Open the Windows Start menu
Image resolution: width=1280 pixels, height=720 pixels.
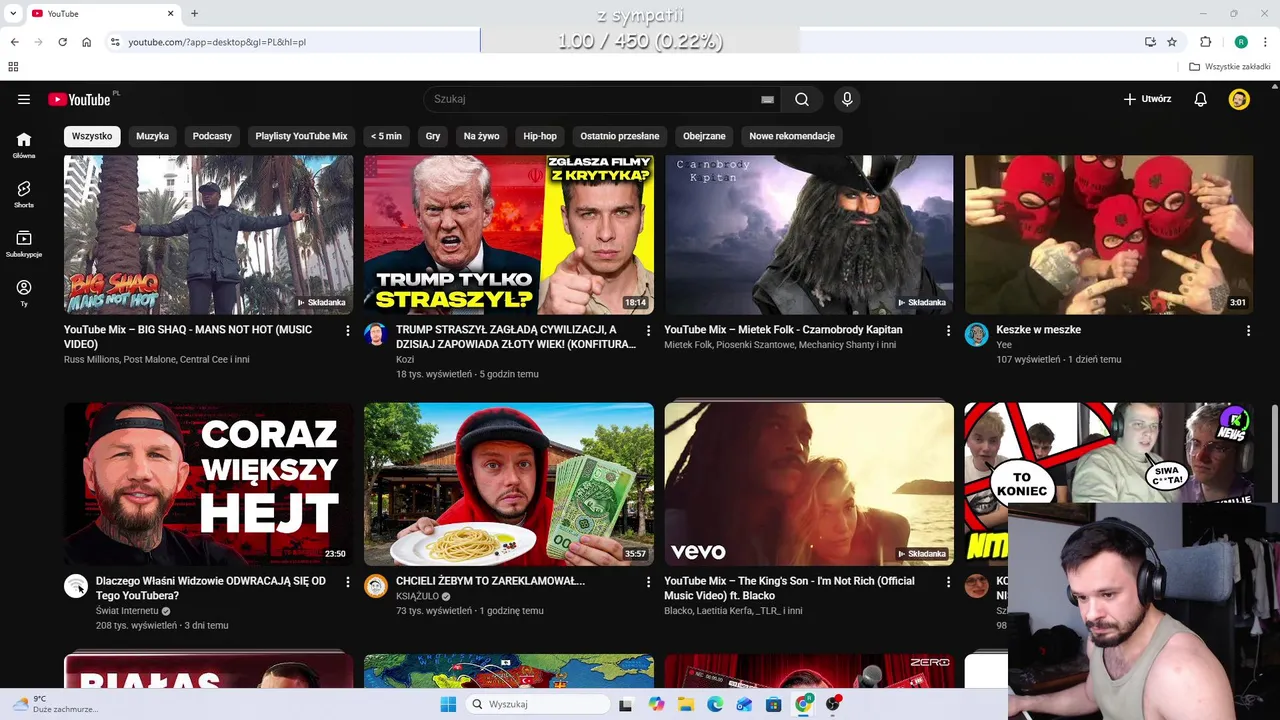(x=448, y=704)
